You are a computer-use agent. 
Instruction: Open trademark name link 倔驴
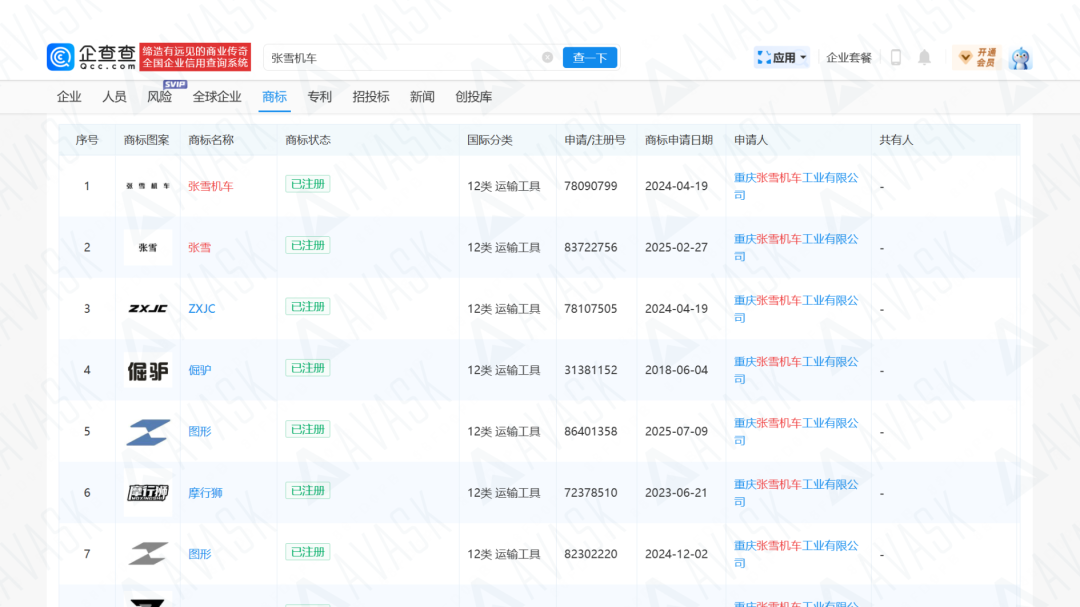[200, 370]
